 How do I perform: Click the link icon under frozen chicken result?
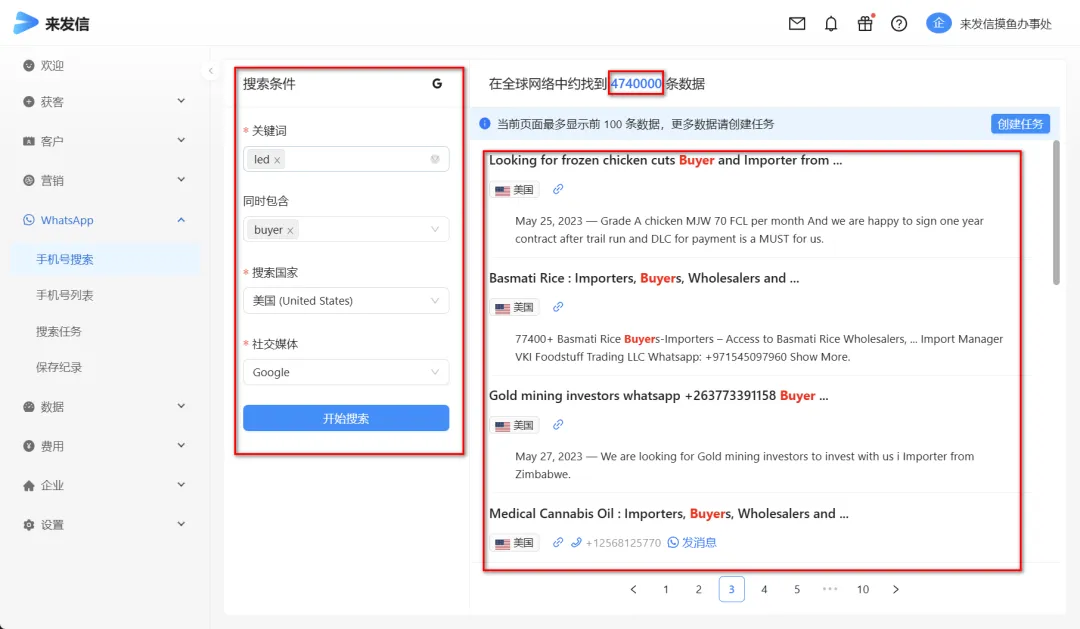tap(558, 189)
